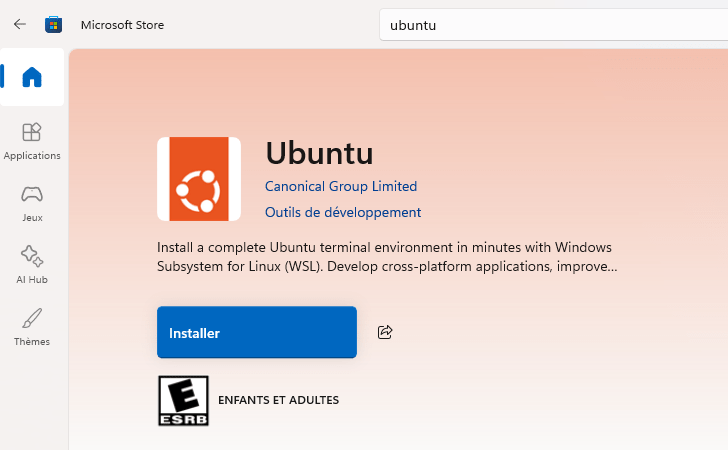Open the AI Hub sidebar section
This screenshot has height=450, width=728.
click(32, 266)
